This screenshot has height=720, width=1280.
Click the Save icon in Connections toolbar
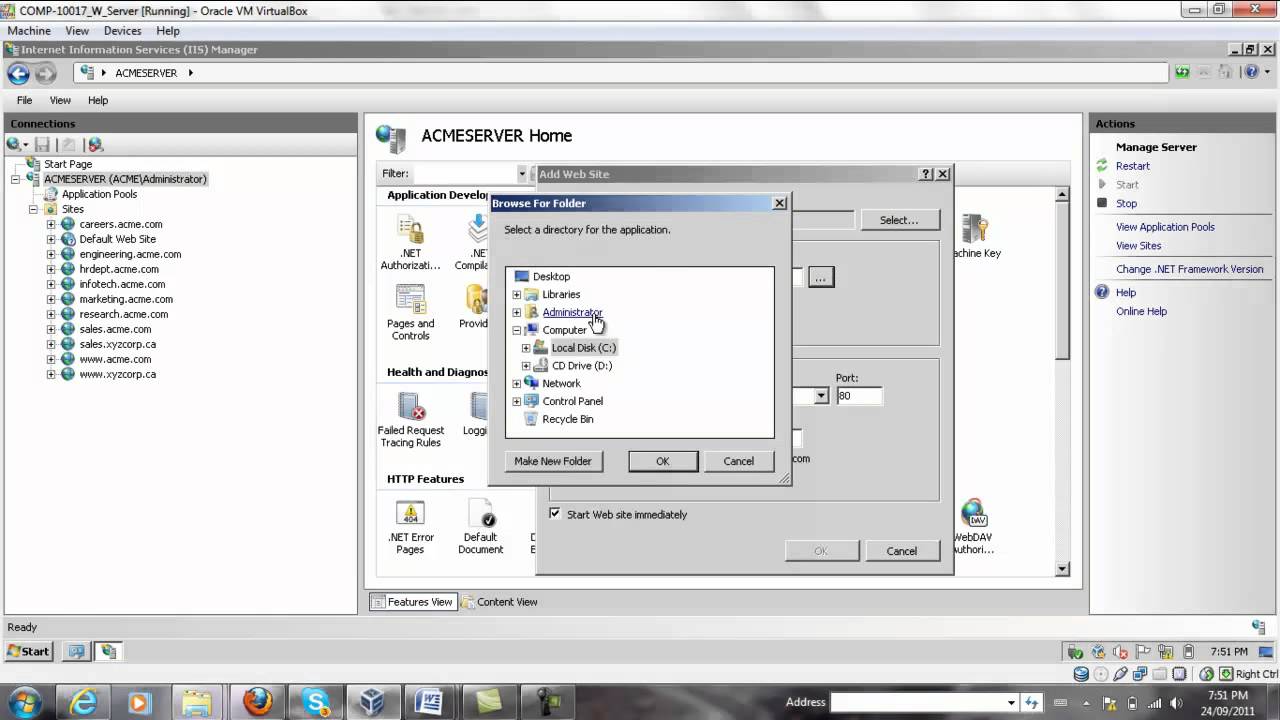click(42, 145)
